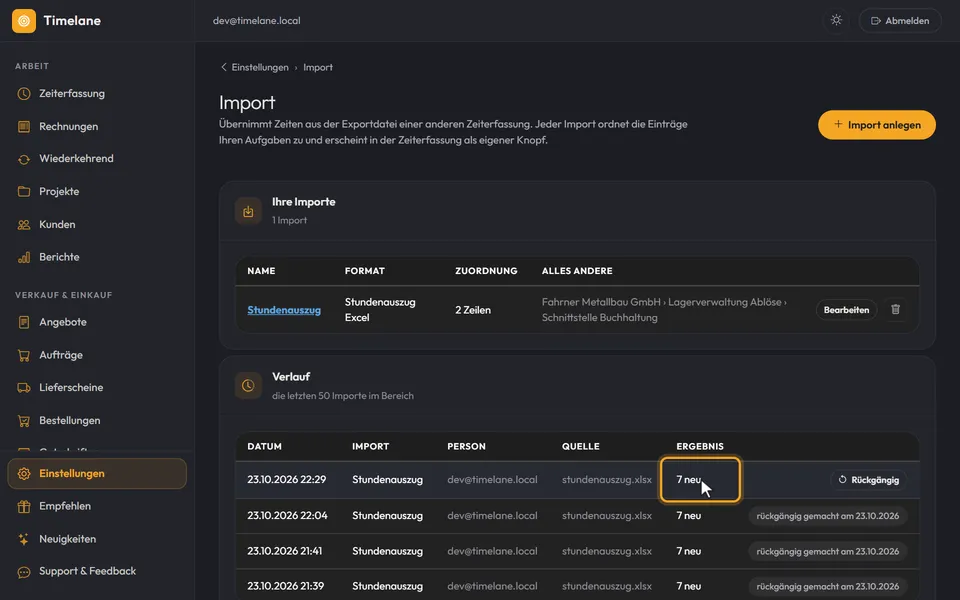Click the Wiederkehrend recurring arrows icon
The image size is (960, 600).
click(x=24, y=159)
